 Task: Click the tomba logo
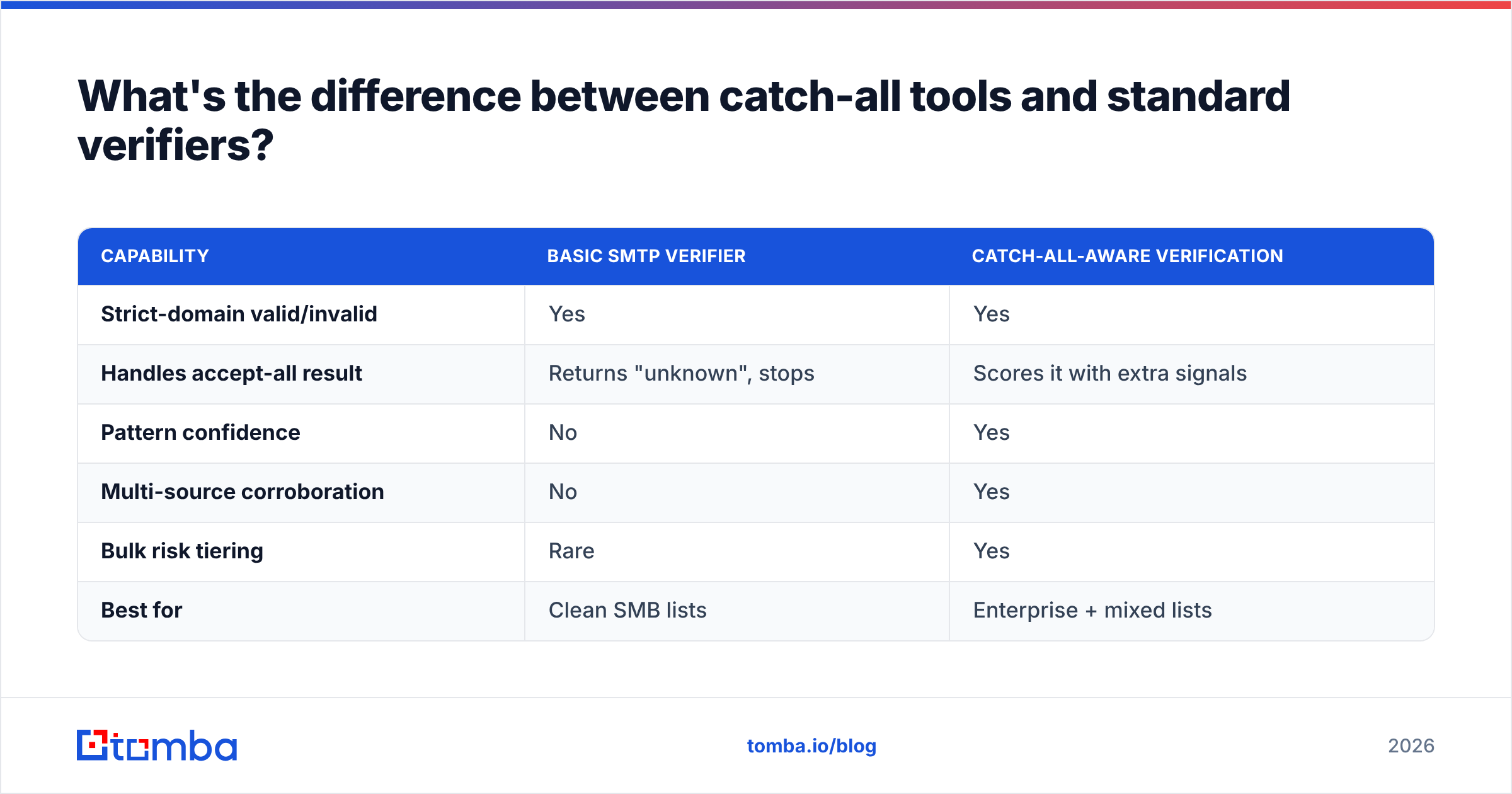point(157,745)
